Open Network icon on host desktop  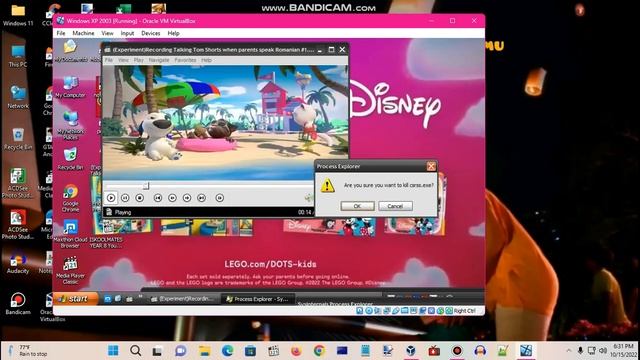[x=18, y=97]
